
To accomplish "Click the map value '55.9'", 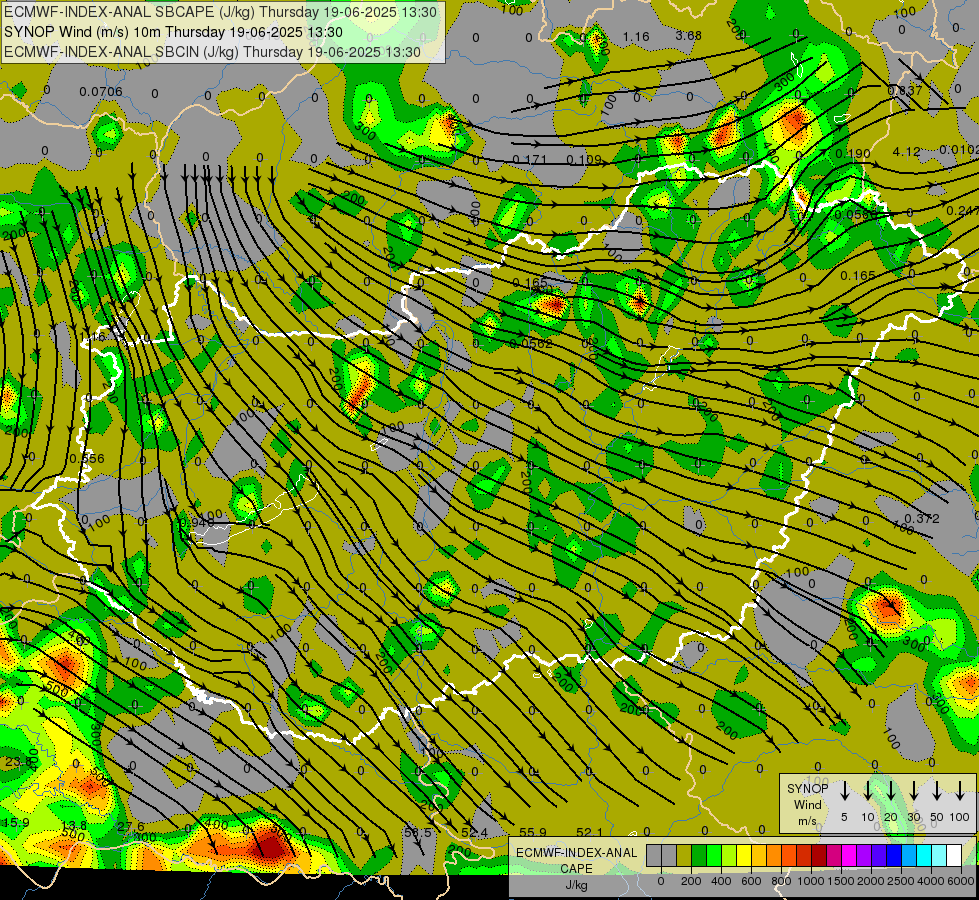I will [x=533, y=833].
